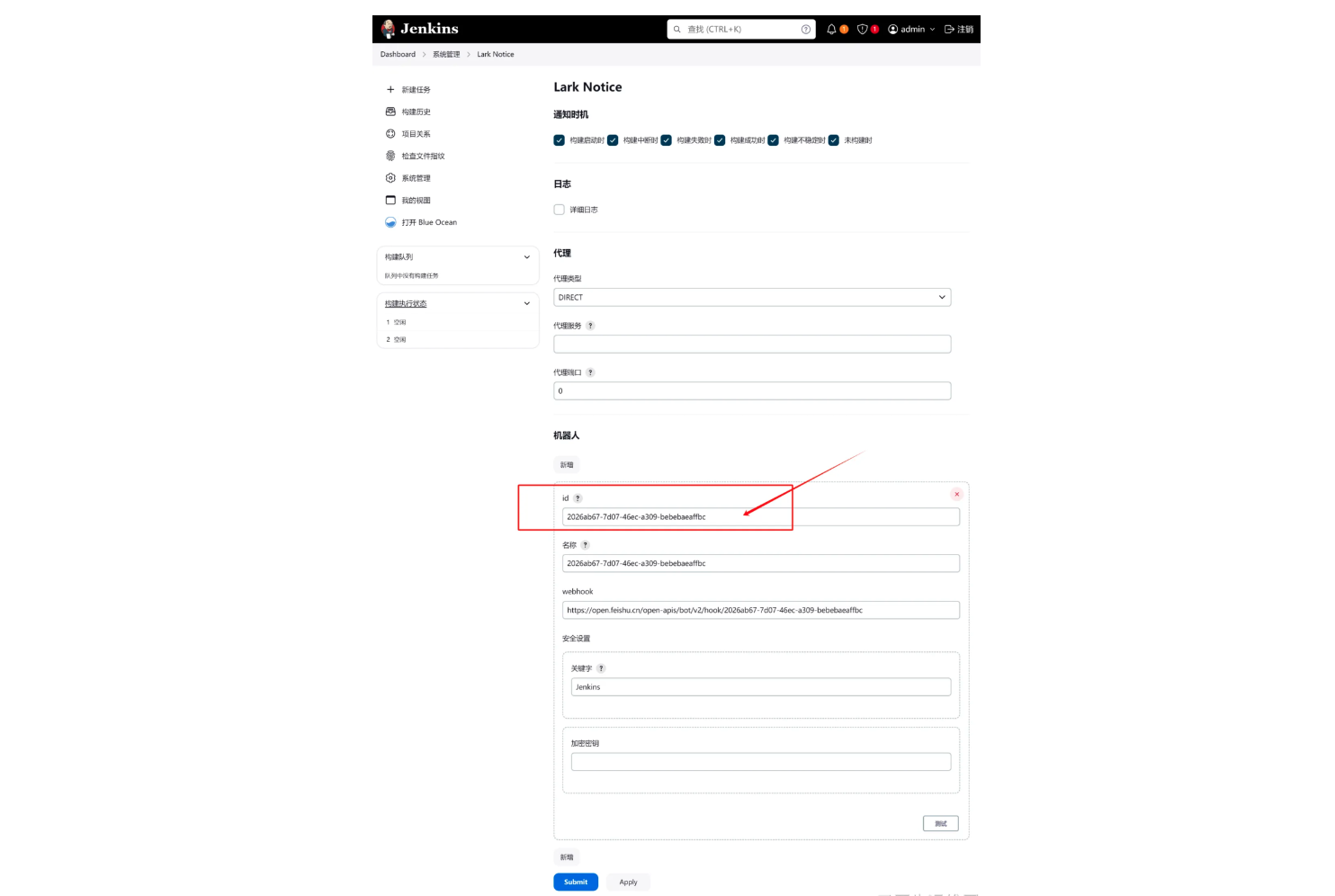Open the security shield warnings icon

tap(863, 29)
